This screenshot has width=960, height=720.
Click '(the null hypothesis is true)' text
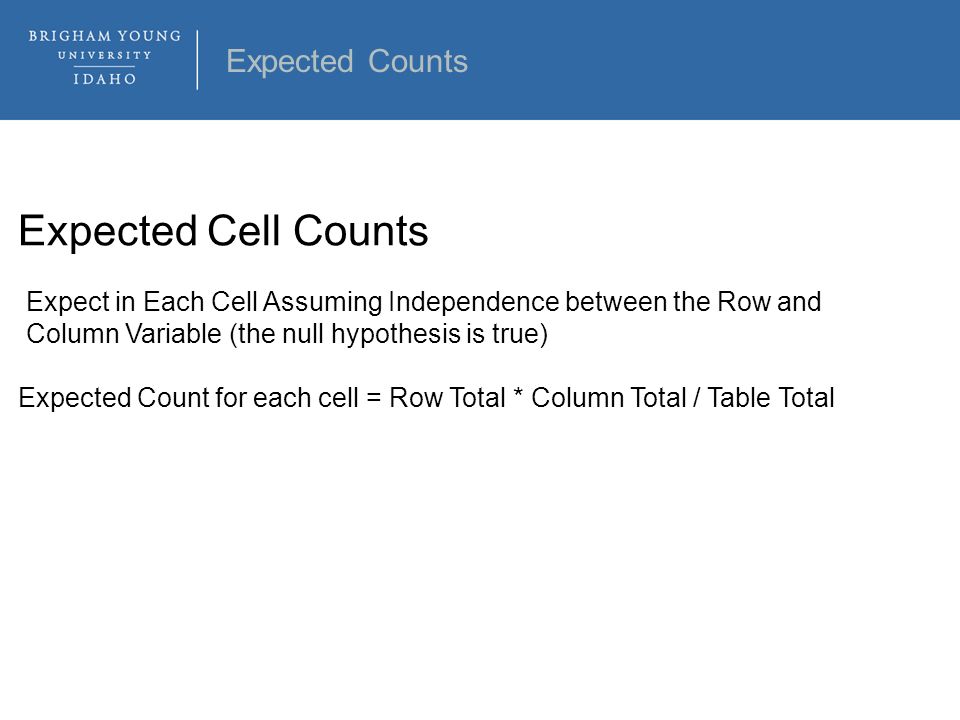tap(389, 334)
